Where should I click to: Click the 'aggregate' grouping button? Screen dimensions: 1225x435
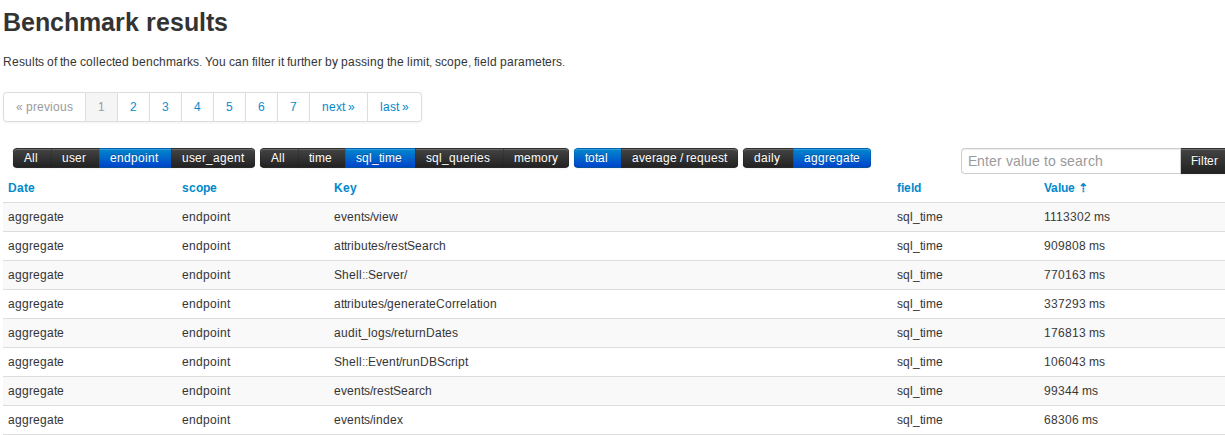point(831,158)
